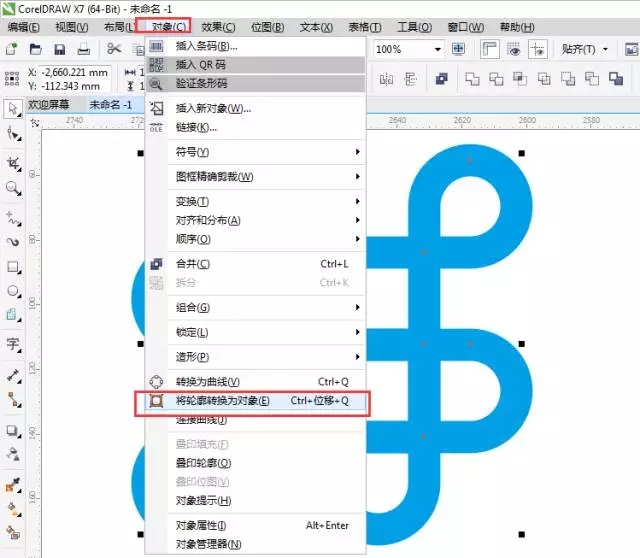Select the Crop tool

pos(13,164)
